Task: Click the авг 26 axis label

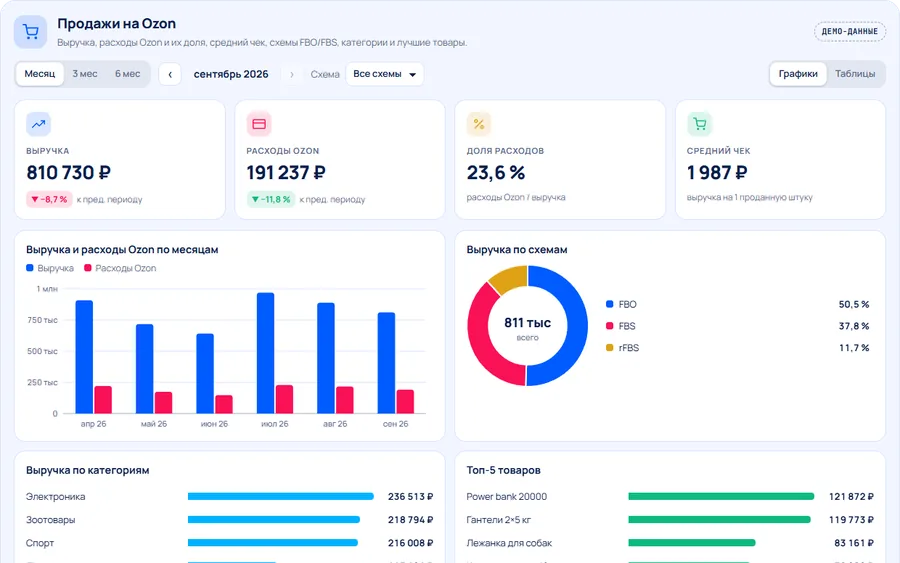Action: click(335, 424)
